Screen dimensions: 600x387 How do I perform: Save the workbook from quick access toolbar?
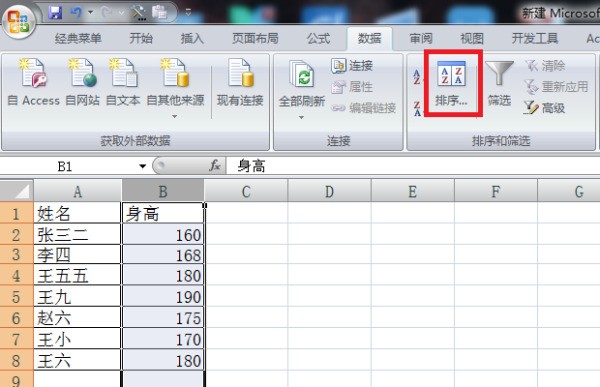[55, 13]
